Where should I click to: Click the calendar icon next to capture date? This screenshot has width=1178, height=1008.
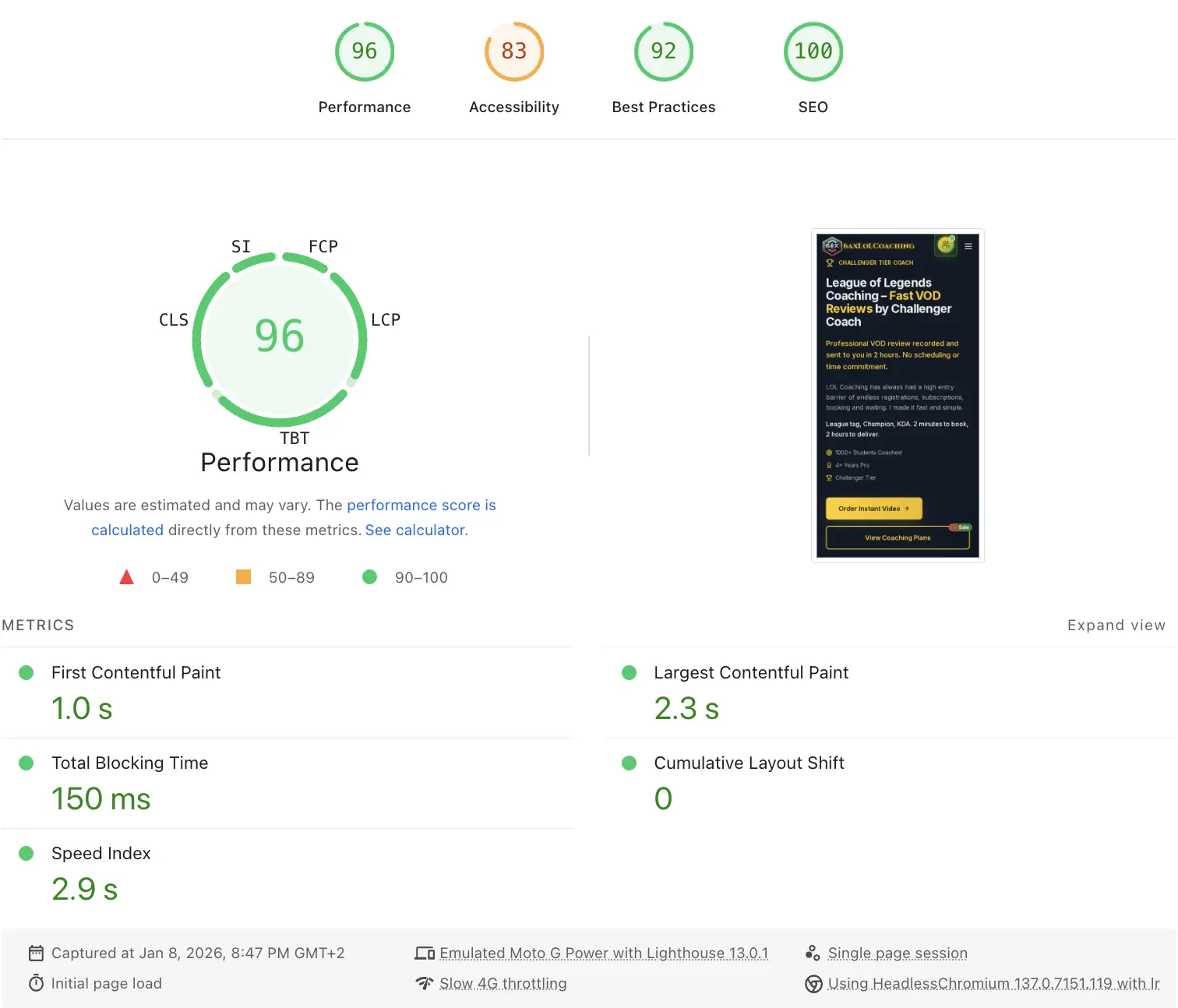click(37, 952)
